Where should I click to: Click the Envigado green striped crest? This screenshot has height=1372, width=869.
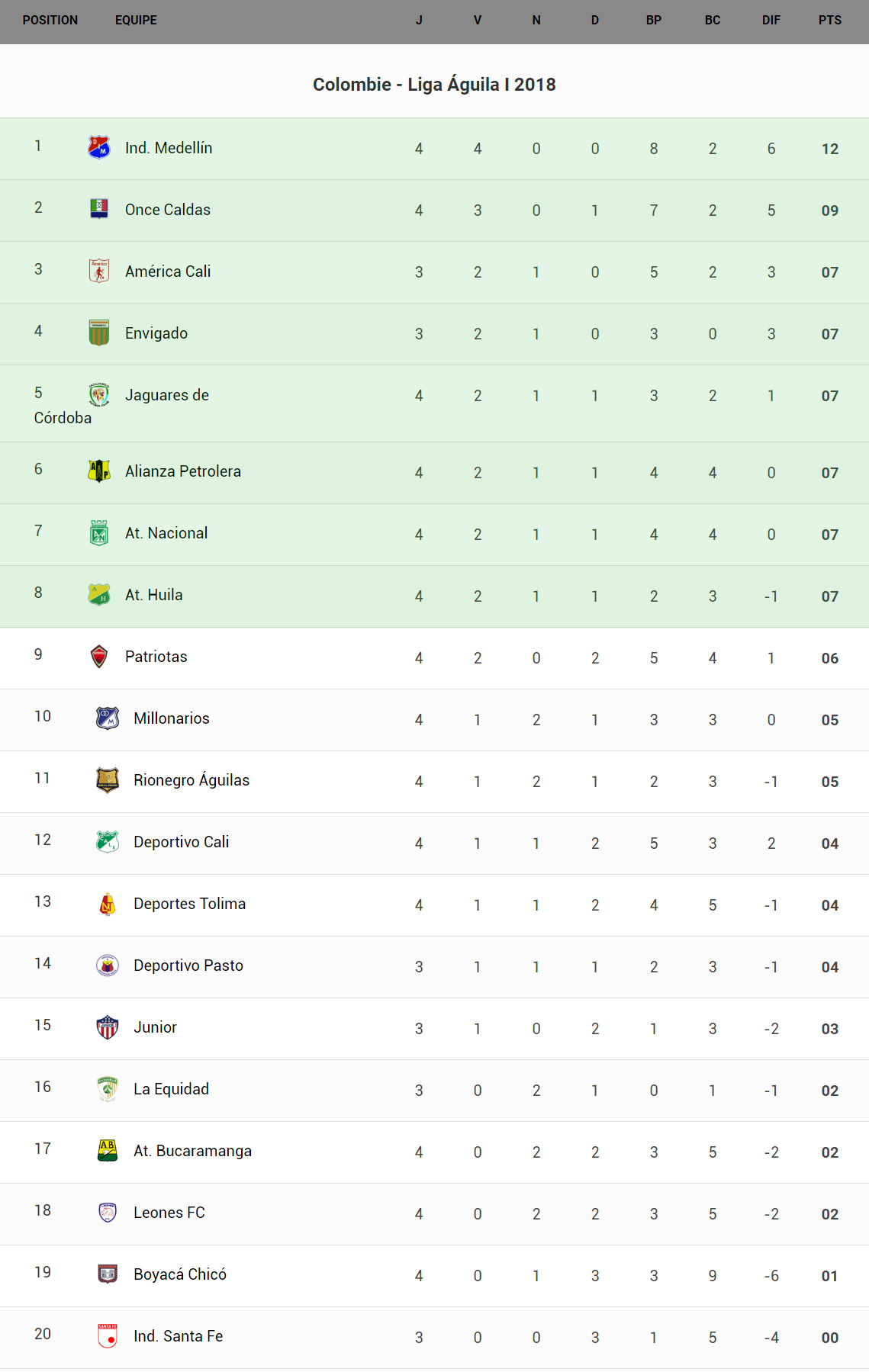[99, 333]
